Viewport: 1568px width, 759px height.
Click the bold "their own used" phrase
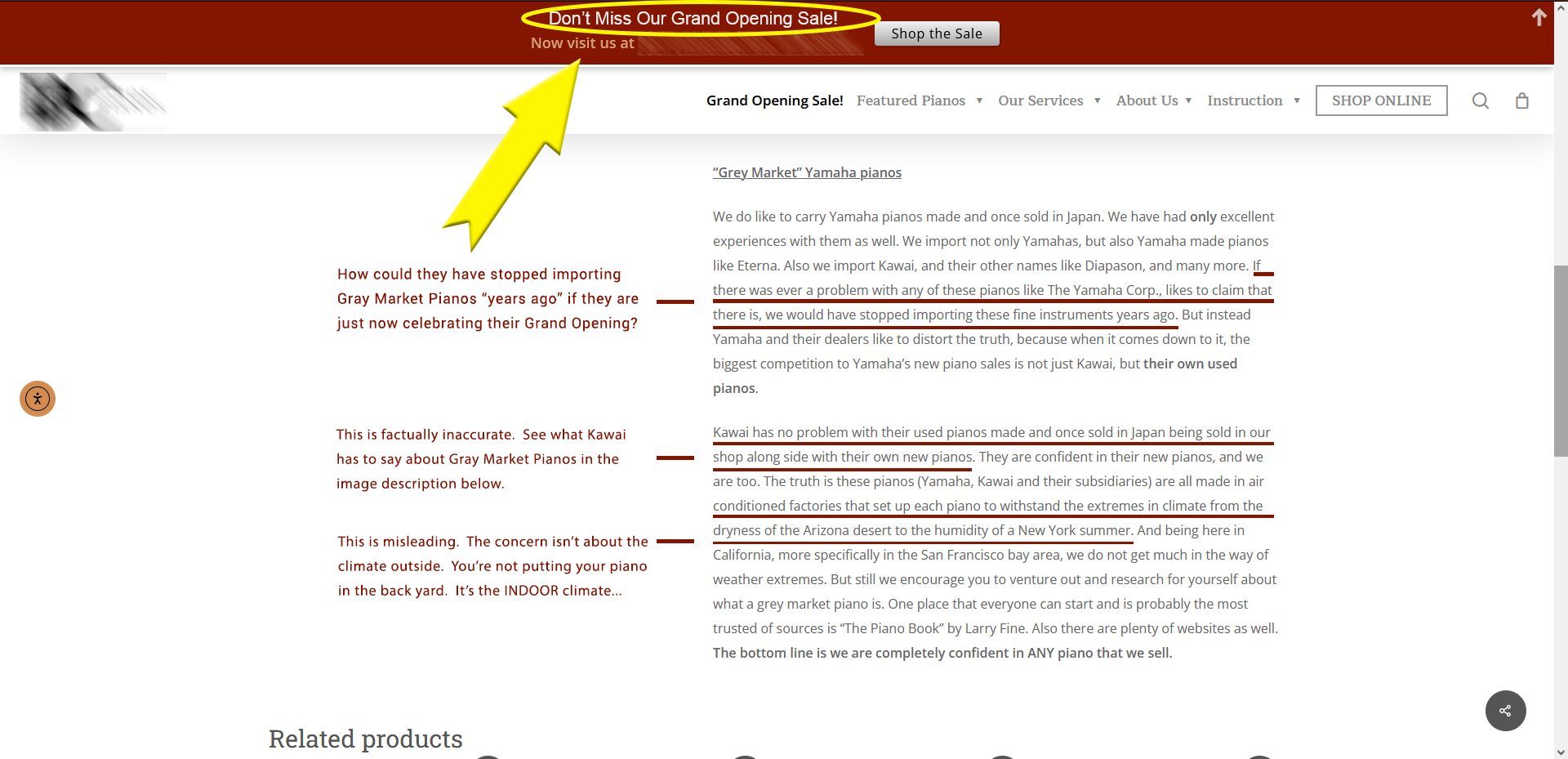coord(1190,364)
